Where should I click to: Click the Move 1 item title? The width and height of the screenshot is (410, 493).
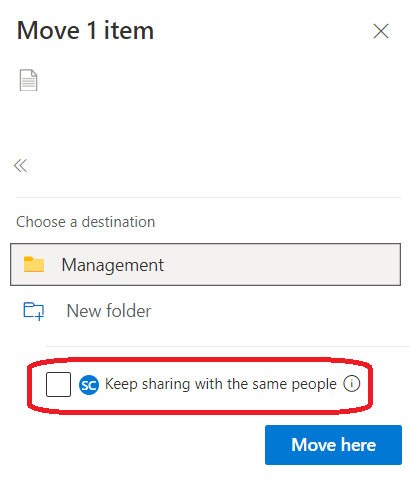point(85,31)
